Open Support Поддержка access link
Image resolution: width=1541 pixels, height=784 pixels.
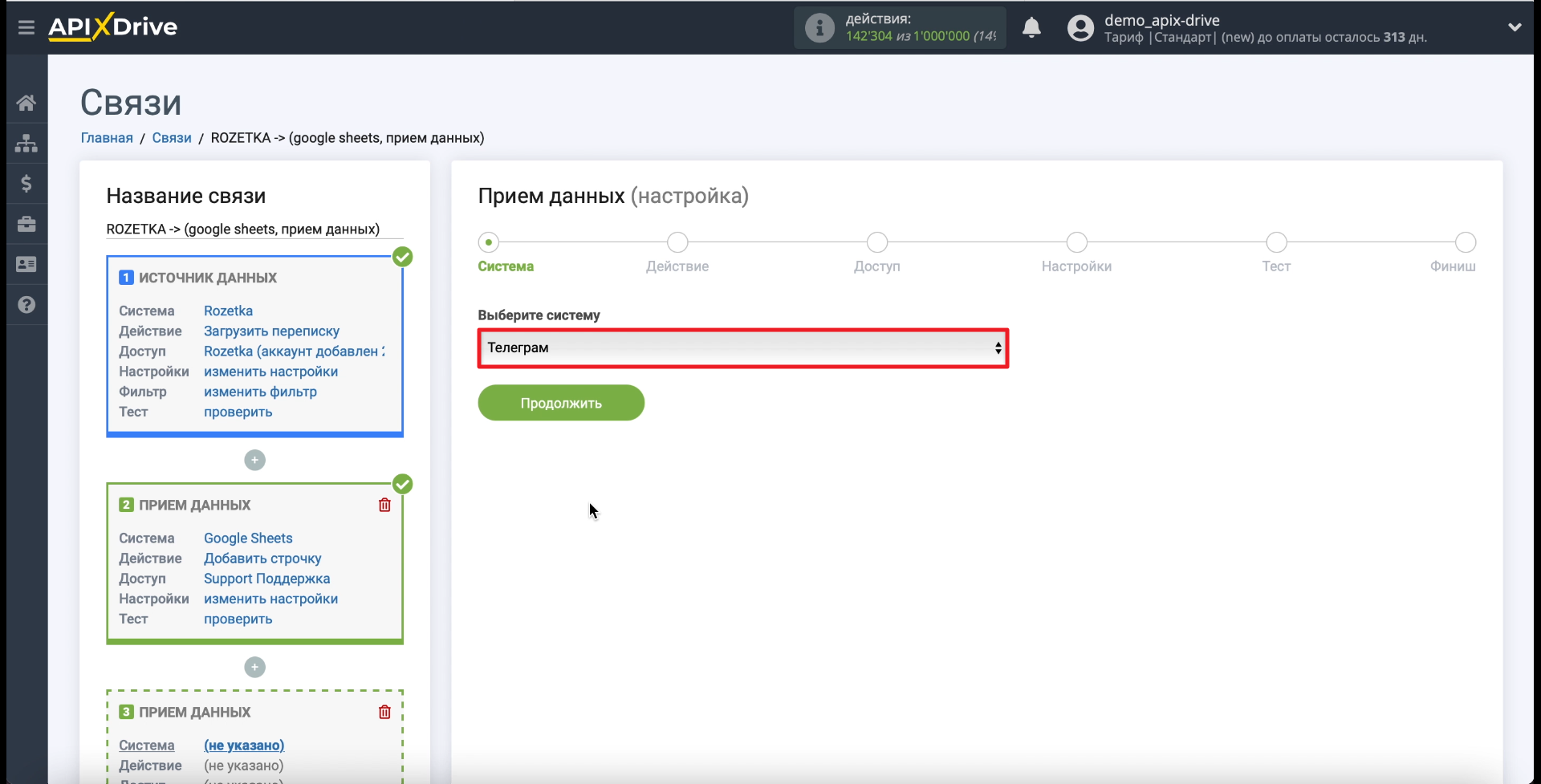(266, 579)
